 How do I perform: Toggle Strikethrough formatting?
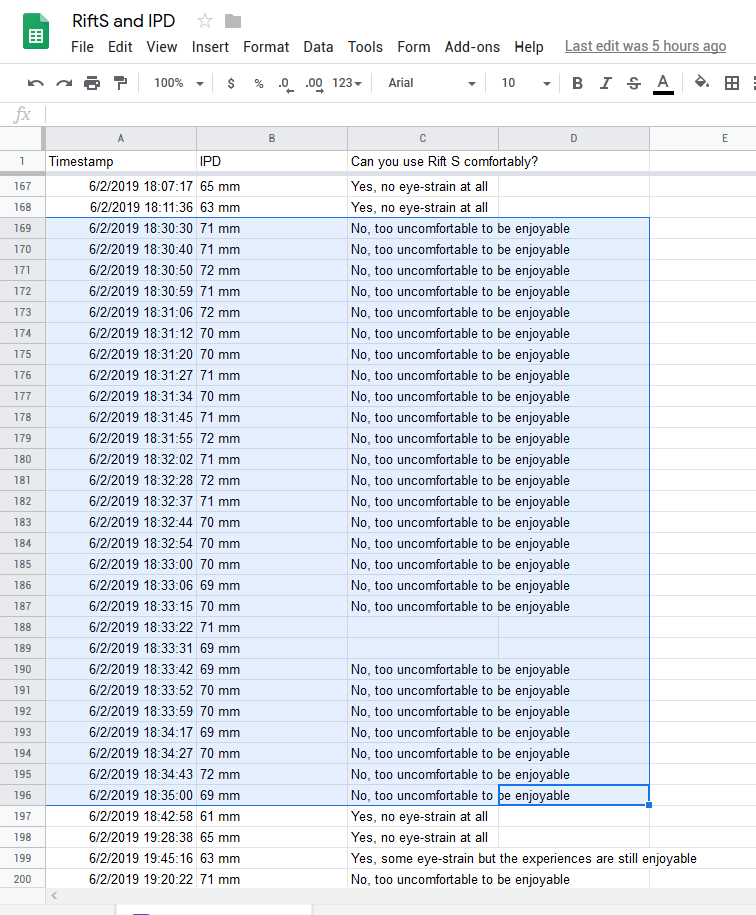tap(634, 83)
